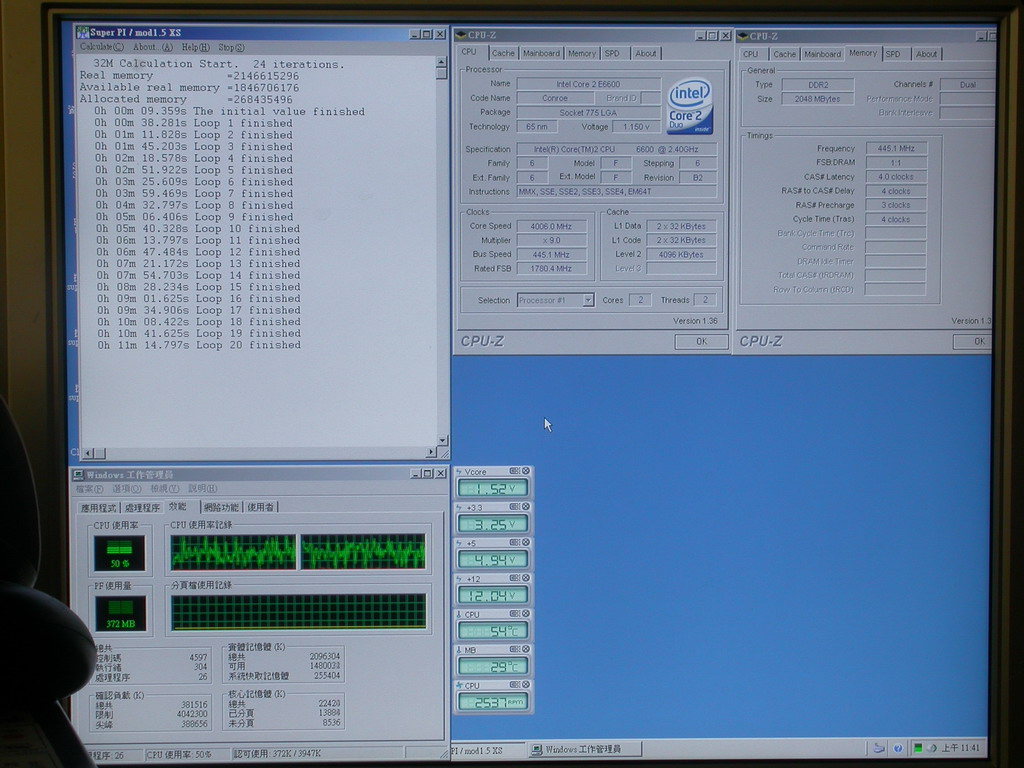Click the Task Manager title bar icon
The width and height of the screenshot is (1024, 768).
click(x=78, y=475)
